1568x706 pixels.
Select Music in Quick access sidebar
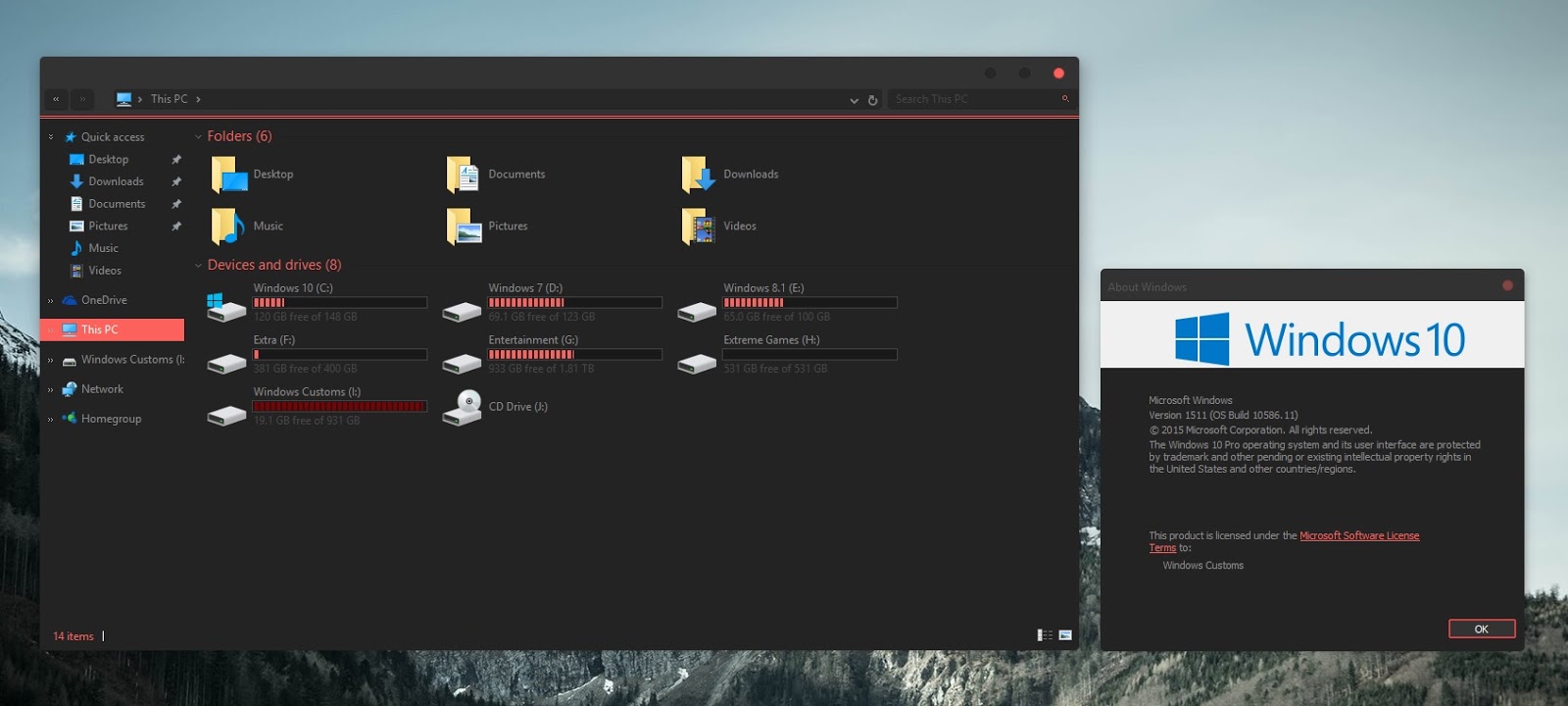coord(103,248)
